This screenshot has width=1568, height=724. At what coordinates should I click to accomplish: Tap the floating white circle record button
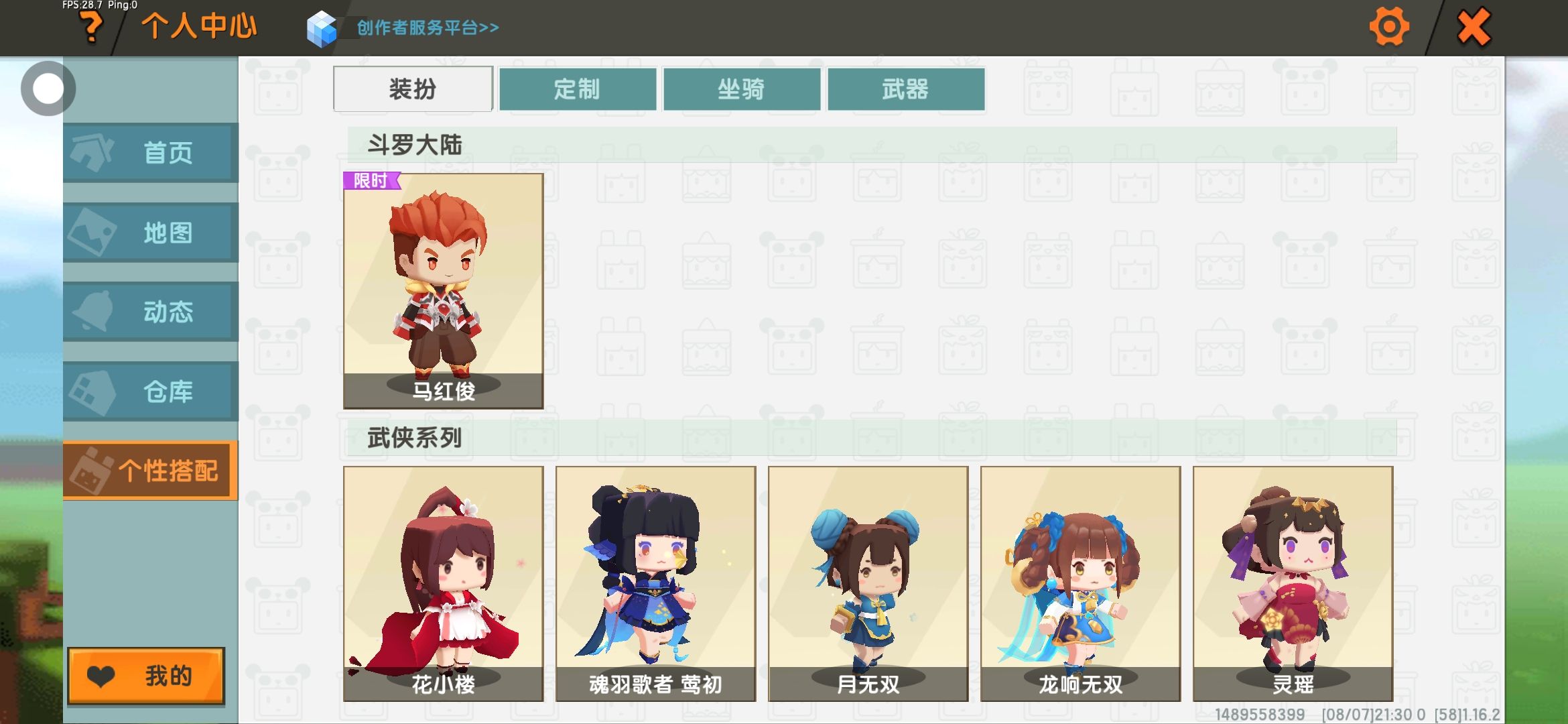point(48,88)
